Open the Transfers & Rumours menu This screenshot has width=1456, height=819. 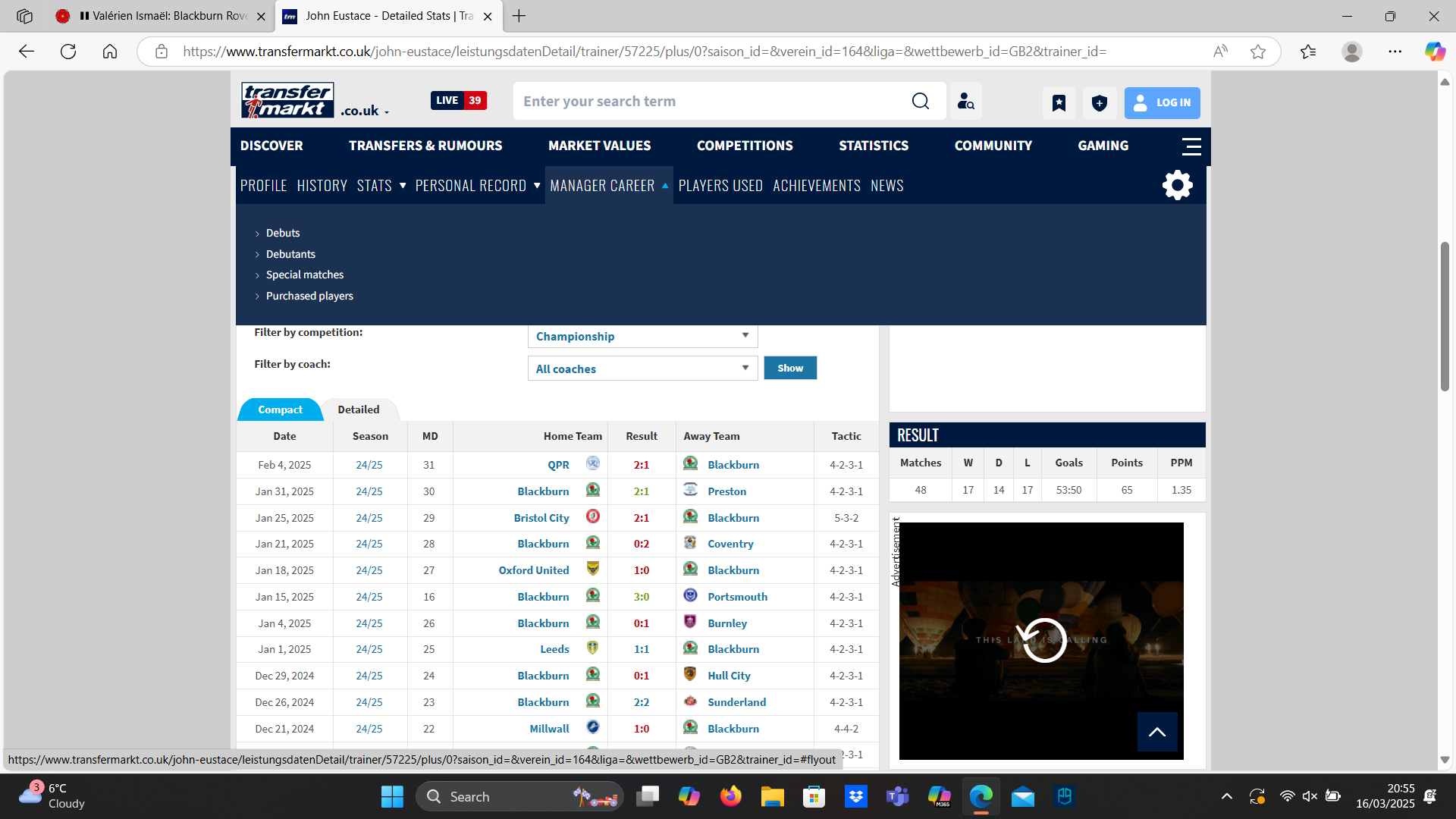[x=425, y=146]
